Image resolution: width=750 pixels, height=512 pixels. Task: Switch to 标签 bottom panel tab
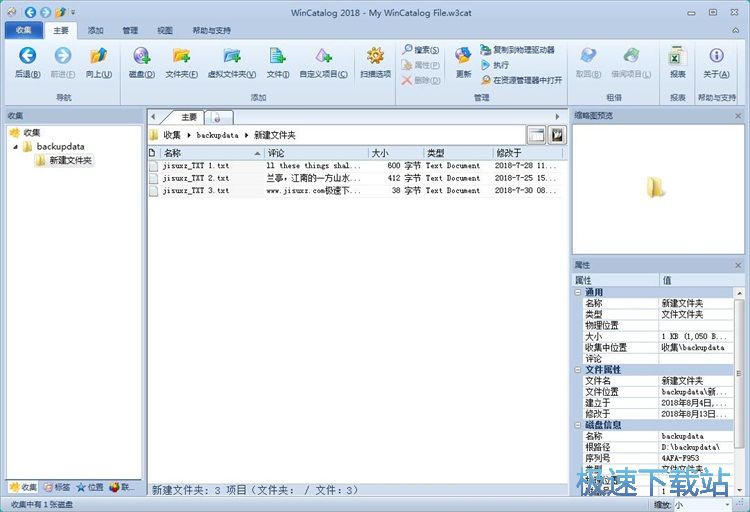pyautogui.click(x=57, y=487)
